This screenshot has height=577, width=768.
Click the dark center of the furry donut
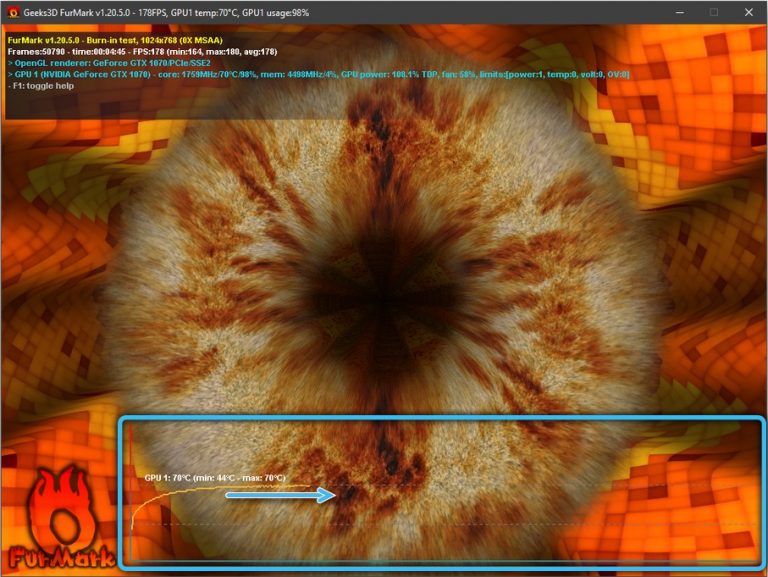coord(386,290)
